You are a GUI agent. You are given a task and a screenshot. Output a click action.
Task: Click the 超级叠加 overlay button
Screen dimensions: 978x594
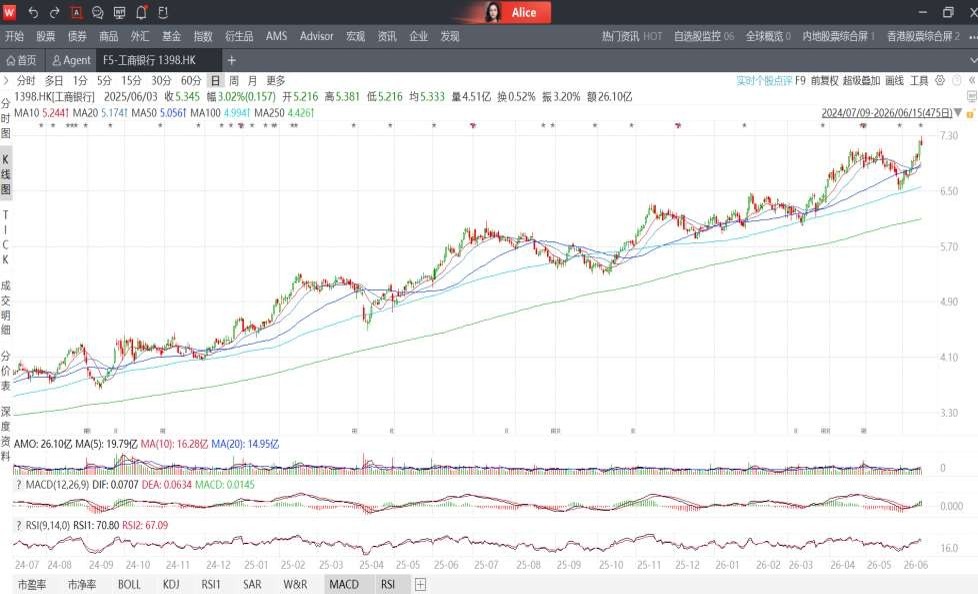861,80
